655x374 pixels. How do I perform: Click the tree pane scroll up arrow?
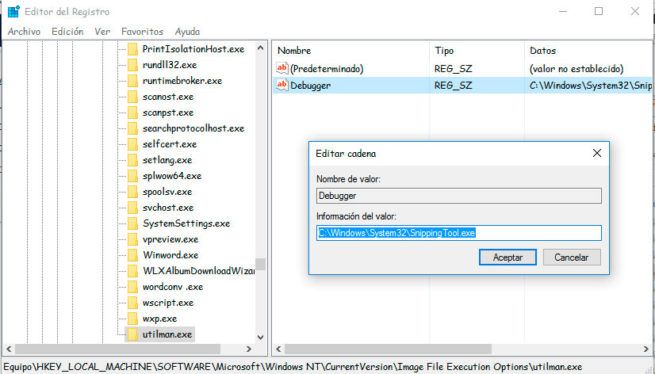point(260,48)
